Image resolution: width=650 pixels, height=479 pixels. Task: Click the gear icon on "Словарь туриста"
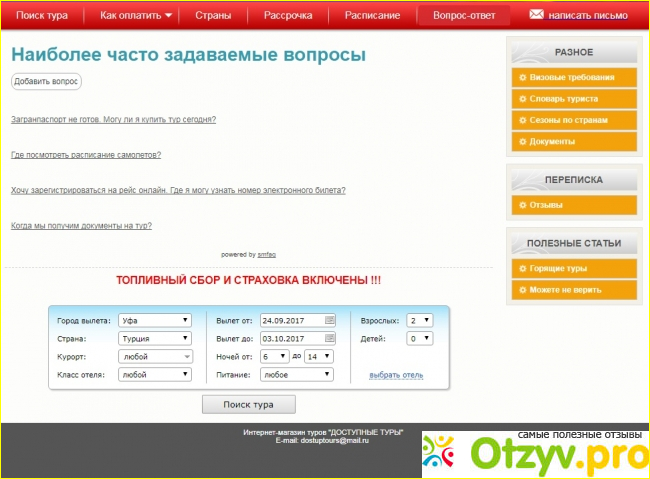[x=521, y=99]
